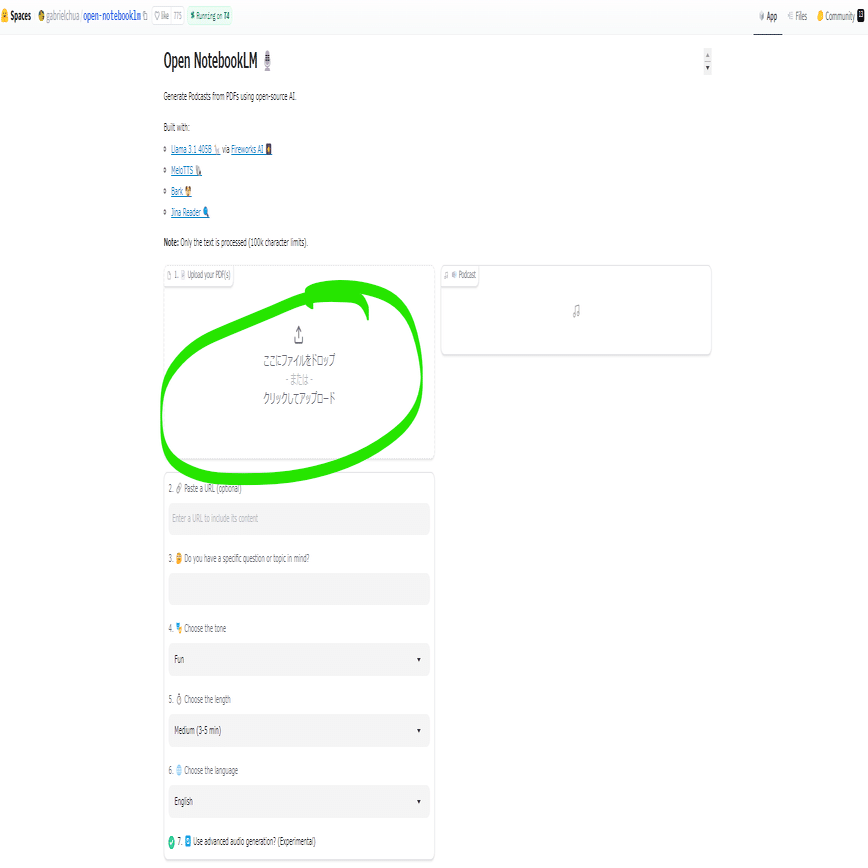Open the MeloTTS link

coord(186,170)
